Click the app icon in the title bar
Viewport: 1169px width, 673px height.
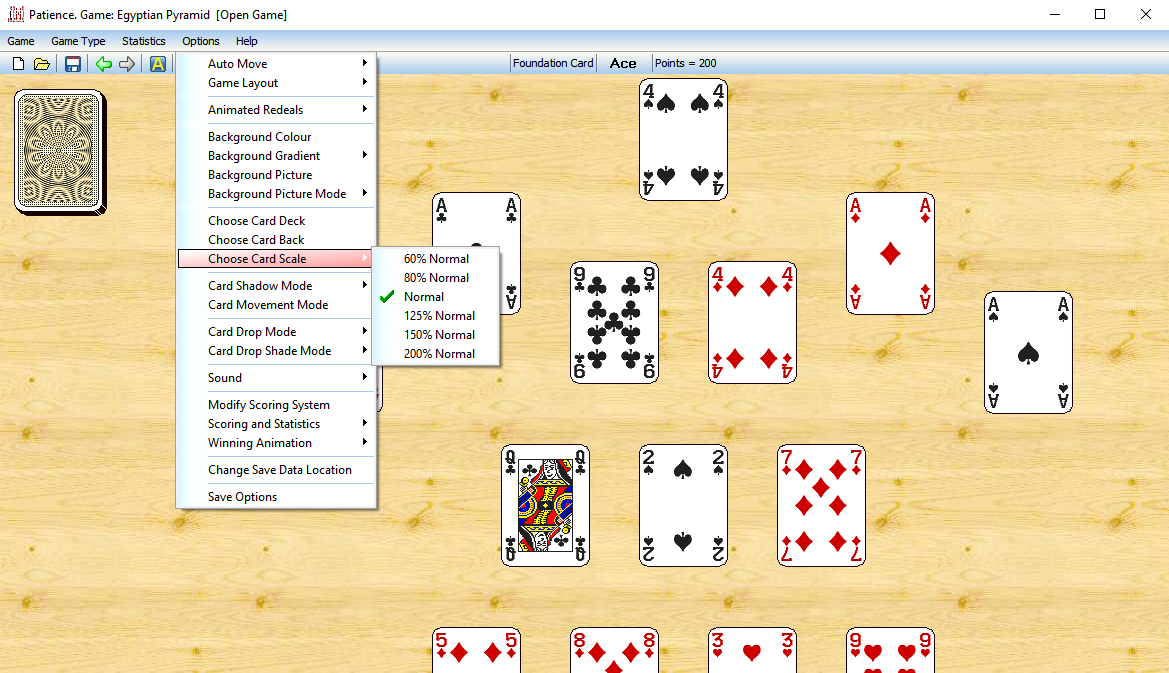click(16, 14)
